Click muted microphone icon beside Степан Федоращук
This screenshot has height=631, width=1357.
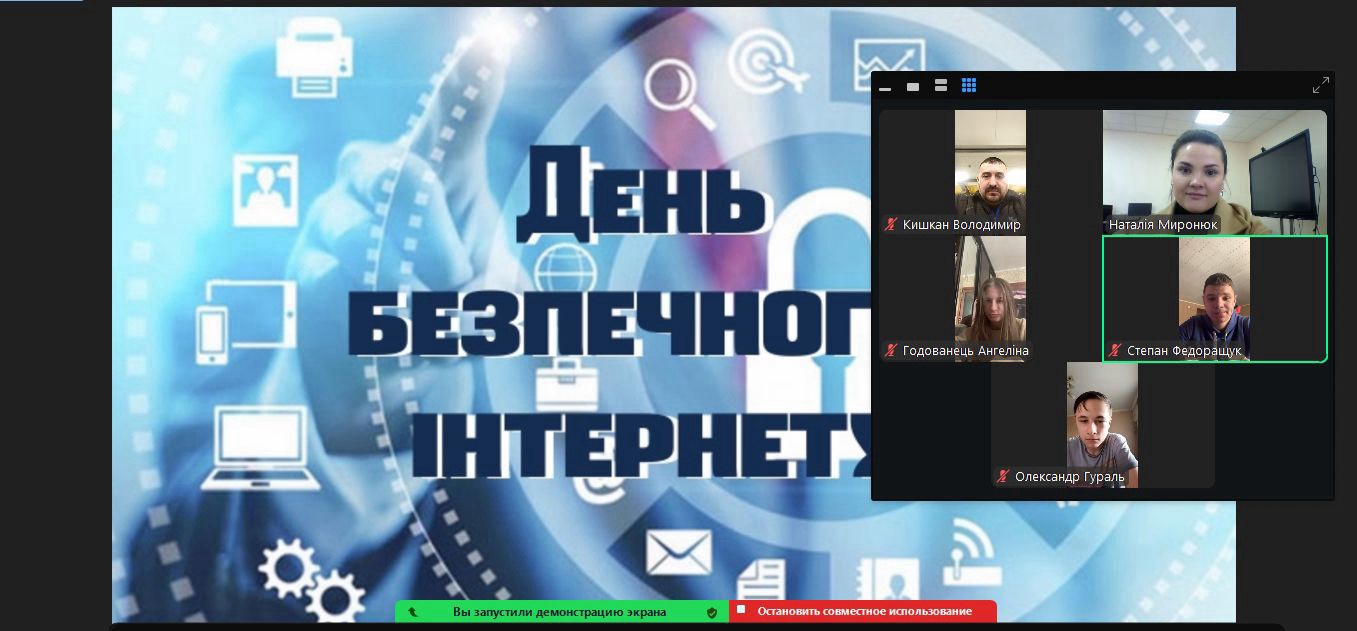point(1114,351)
